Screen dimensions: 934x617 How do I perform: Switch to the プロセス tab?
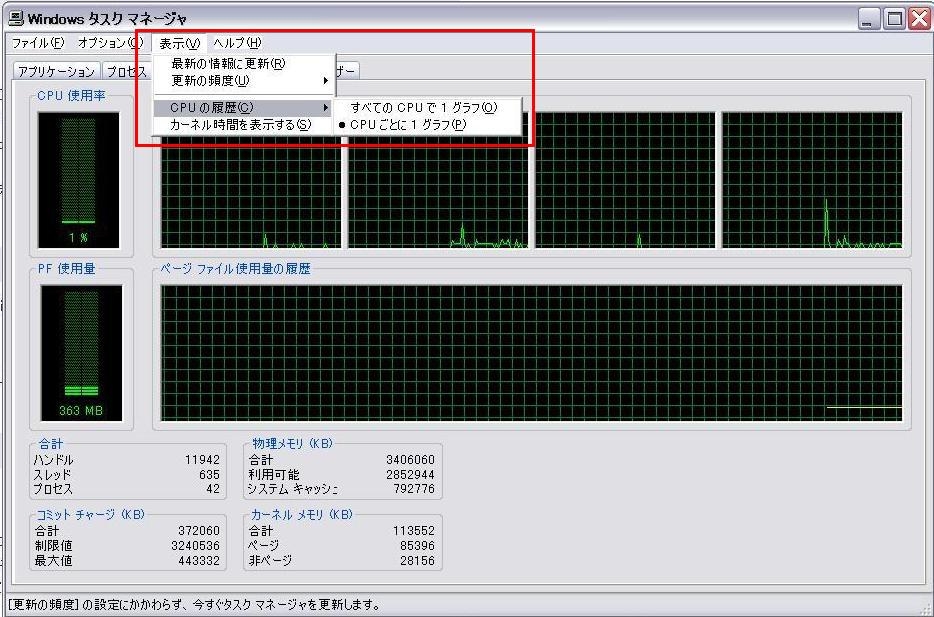coord(127,71)
